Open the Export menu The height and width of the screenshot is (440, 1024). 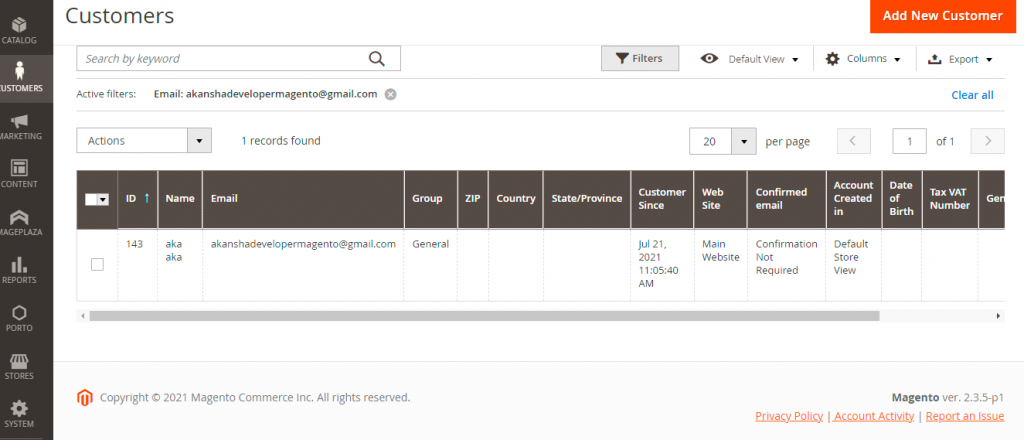(960, 59)
